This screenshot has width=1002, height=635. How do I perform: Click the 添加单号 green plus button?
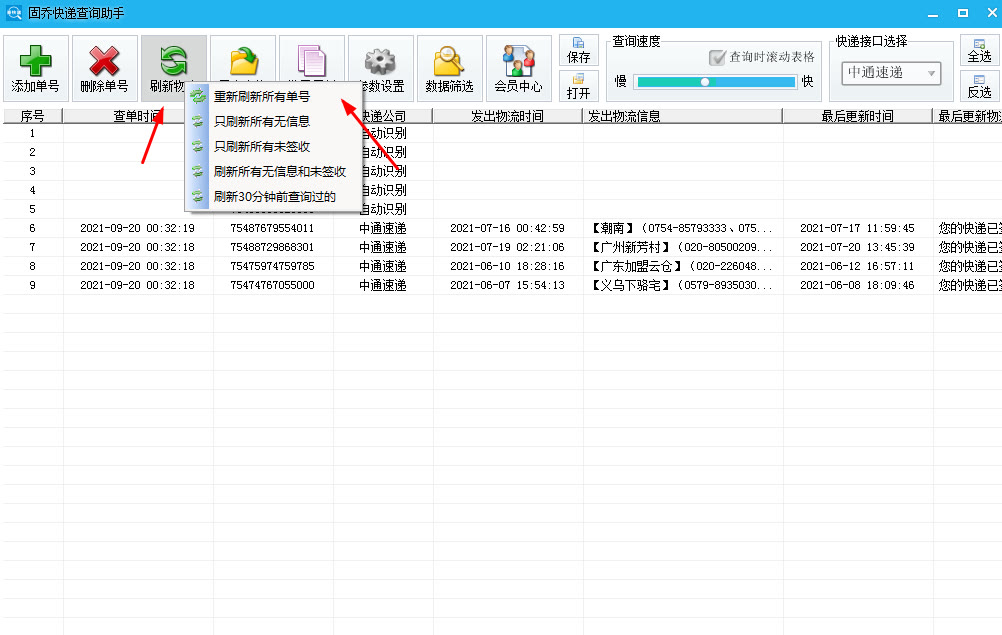[35, 68]
